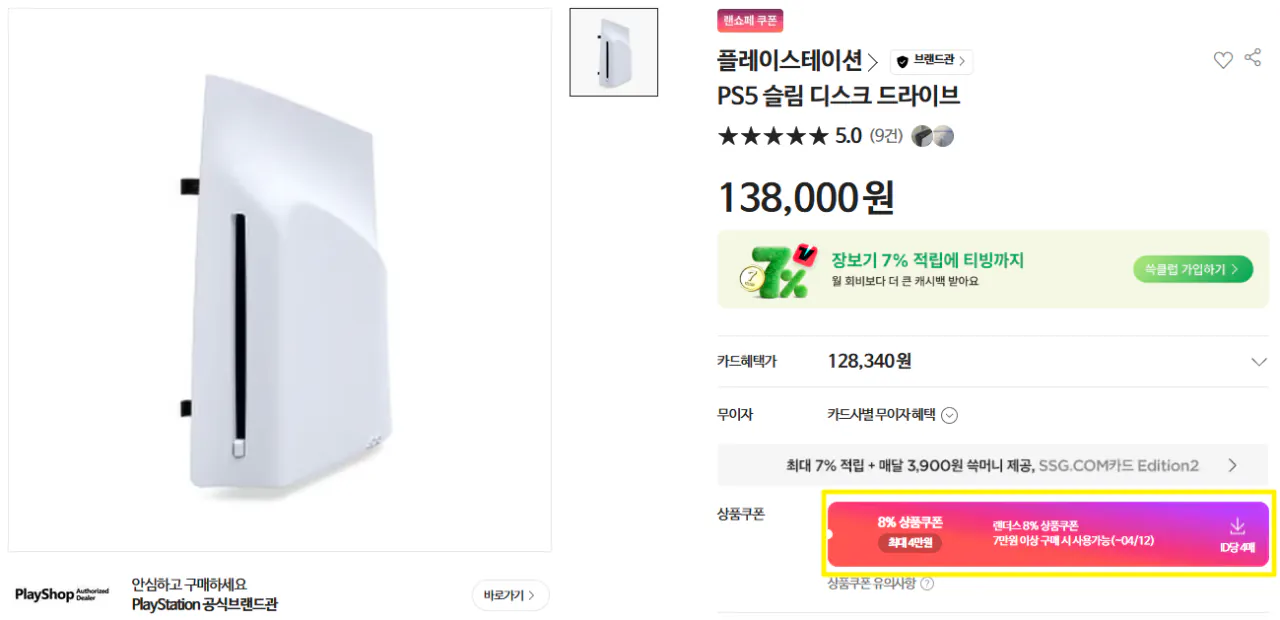Click the chevron after 플레이스테이션 brand name

point(874,61)
